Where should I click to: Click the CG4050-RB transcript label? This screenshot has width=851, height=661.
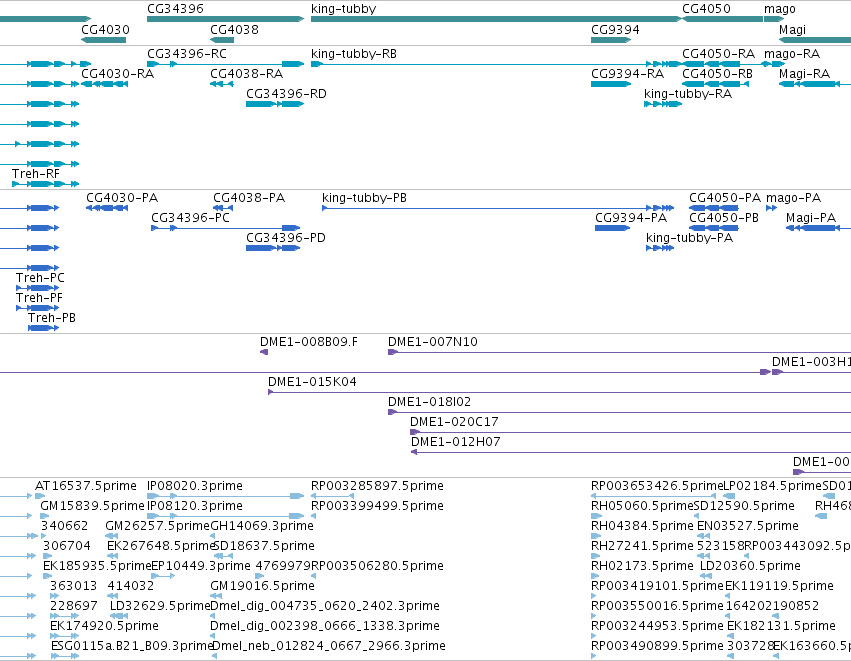[x=717, y=74]
